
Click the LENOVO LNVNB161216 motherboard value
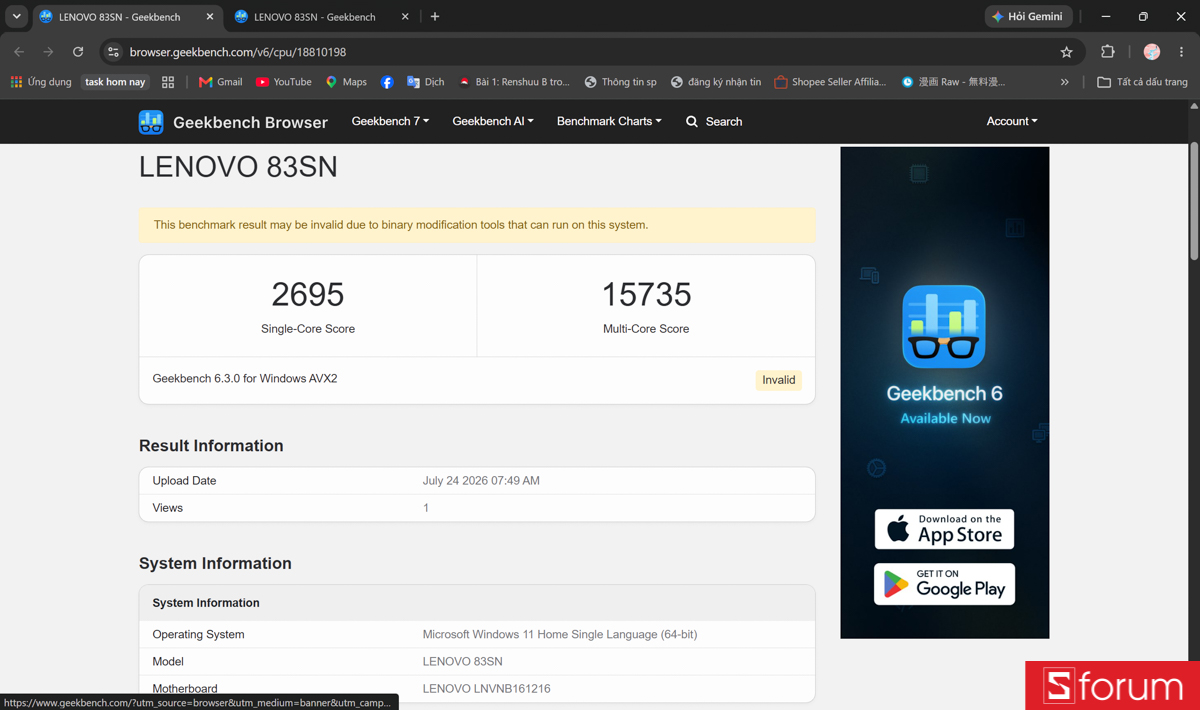pos(486,689)
